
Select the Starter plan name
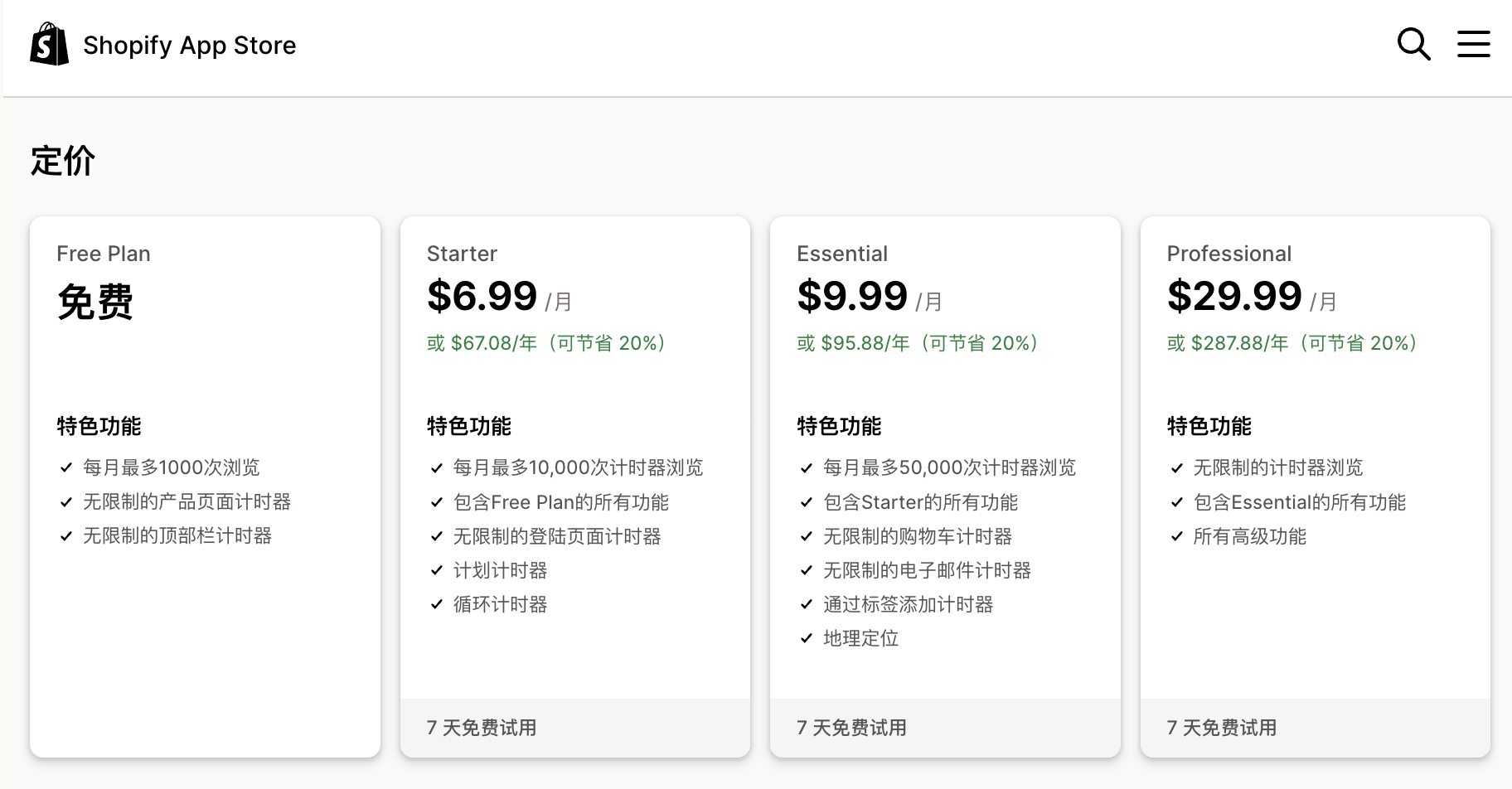462,254
